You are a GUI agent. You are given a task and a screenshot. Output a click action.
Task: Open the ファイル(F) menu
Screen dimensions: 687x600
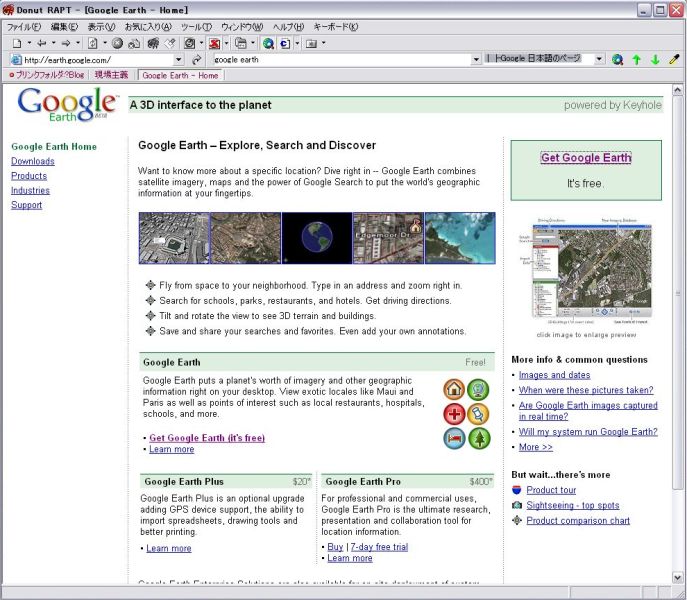[24, 27]
